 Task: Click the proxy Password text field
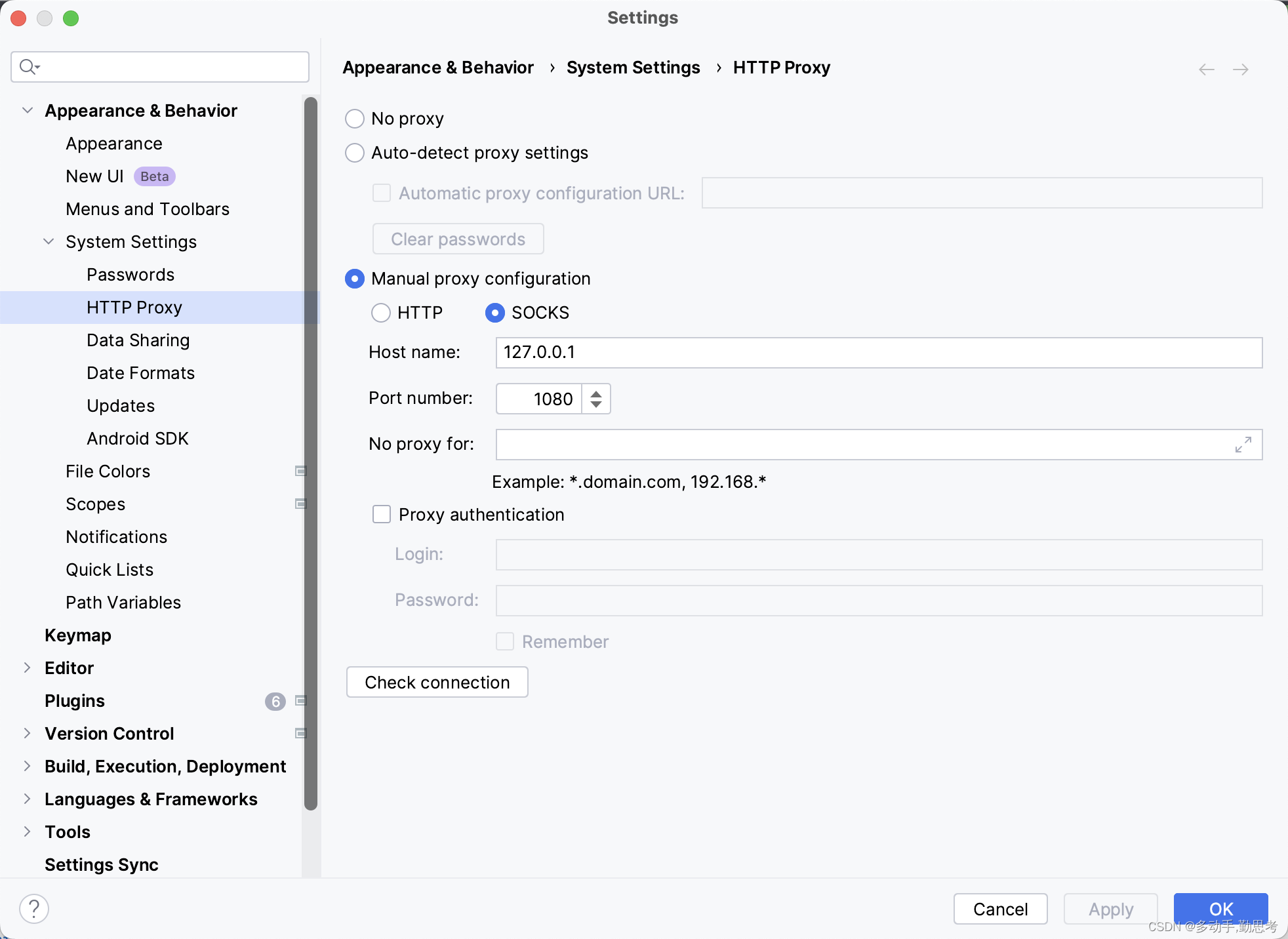tap(879, 601)
